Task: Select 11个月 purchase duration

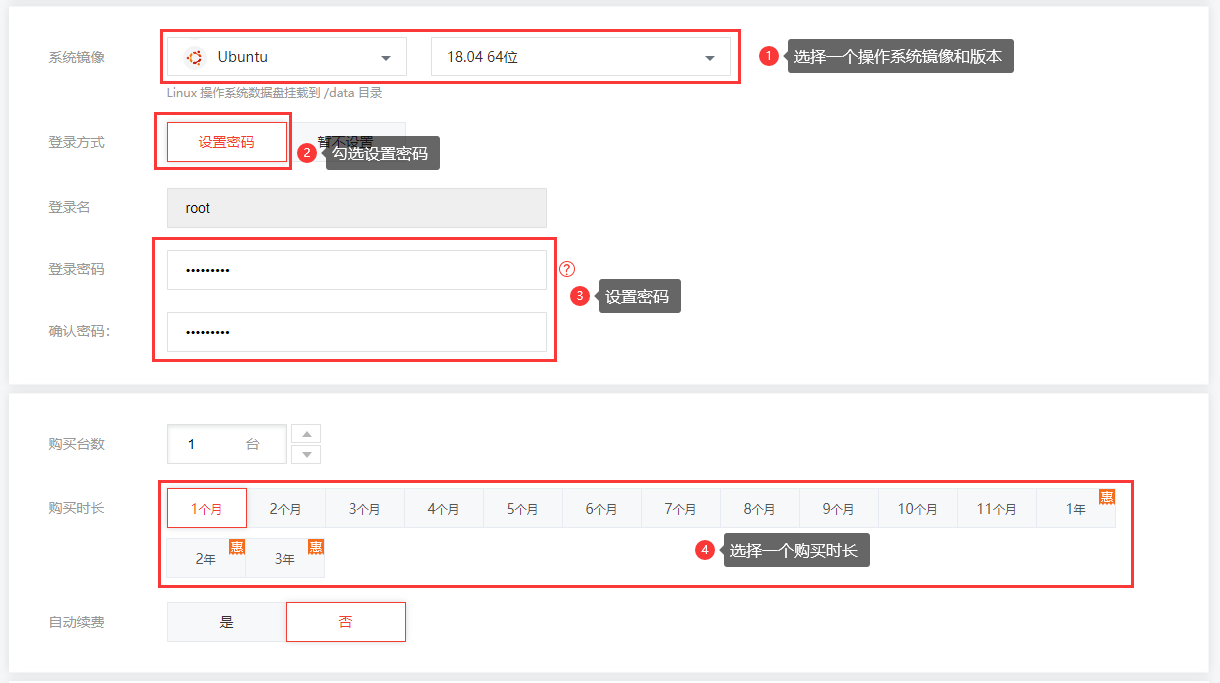Action: pyautogui.click(x=996, y=508)
